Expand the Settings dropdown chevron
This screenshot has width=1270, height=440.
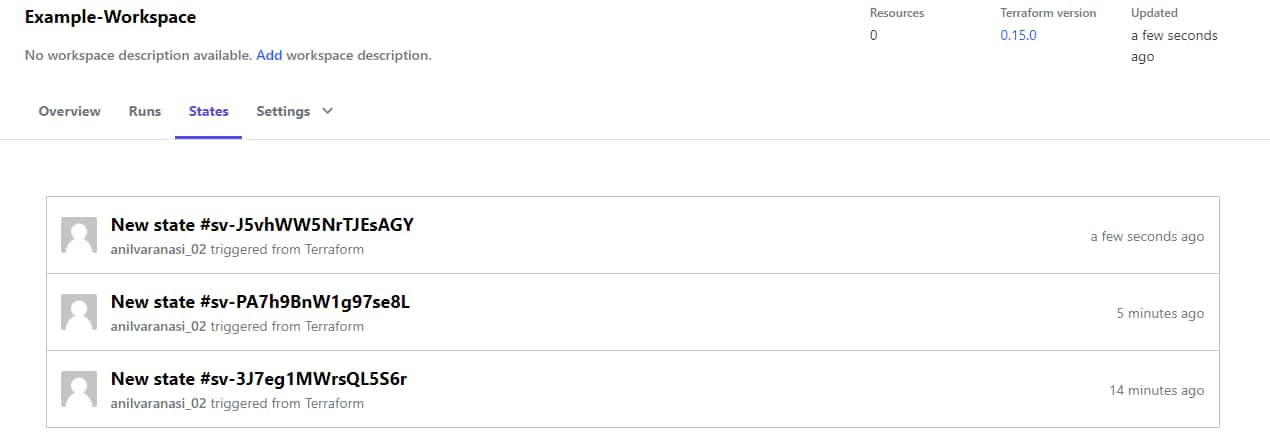tap(327, 111)
